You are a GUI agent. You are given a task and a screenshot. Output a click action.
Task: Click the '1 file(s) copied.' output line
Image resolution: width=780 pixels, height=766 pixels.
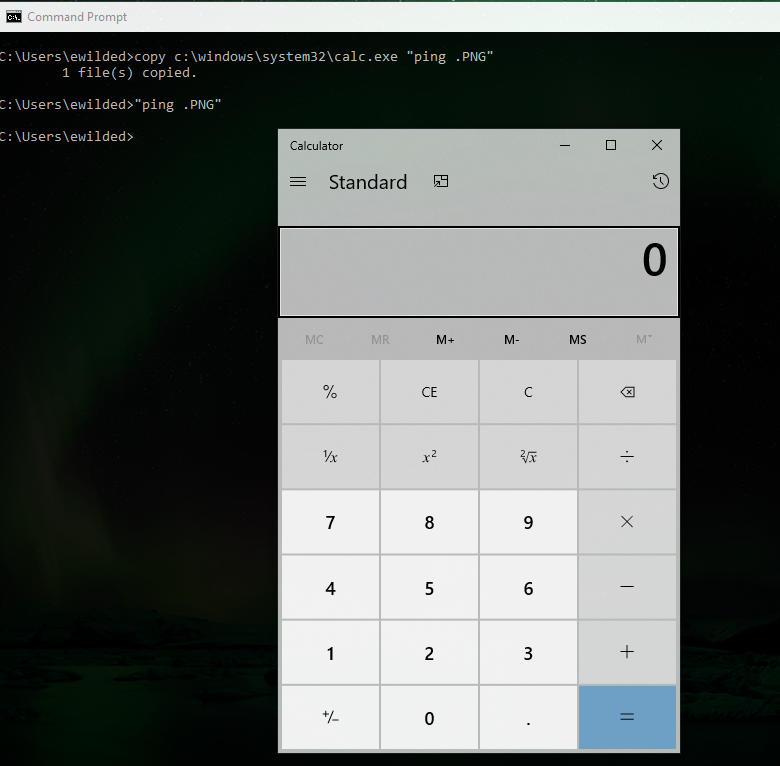[129, 73]
